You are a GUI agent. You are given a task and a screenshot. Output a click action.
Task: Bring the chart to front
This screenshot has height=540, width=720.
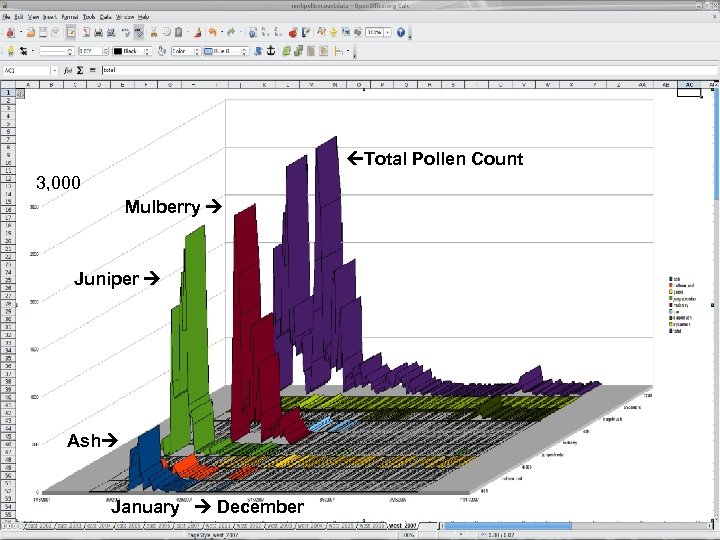click(286, 51)
